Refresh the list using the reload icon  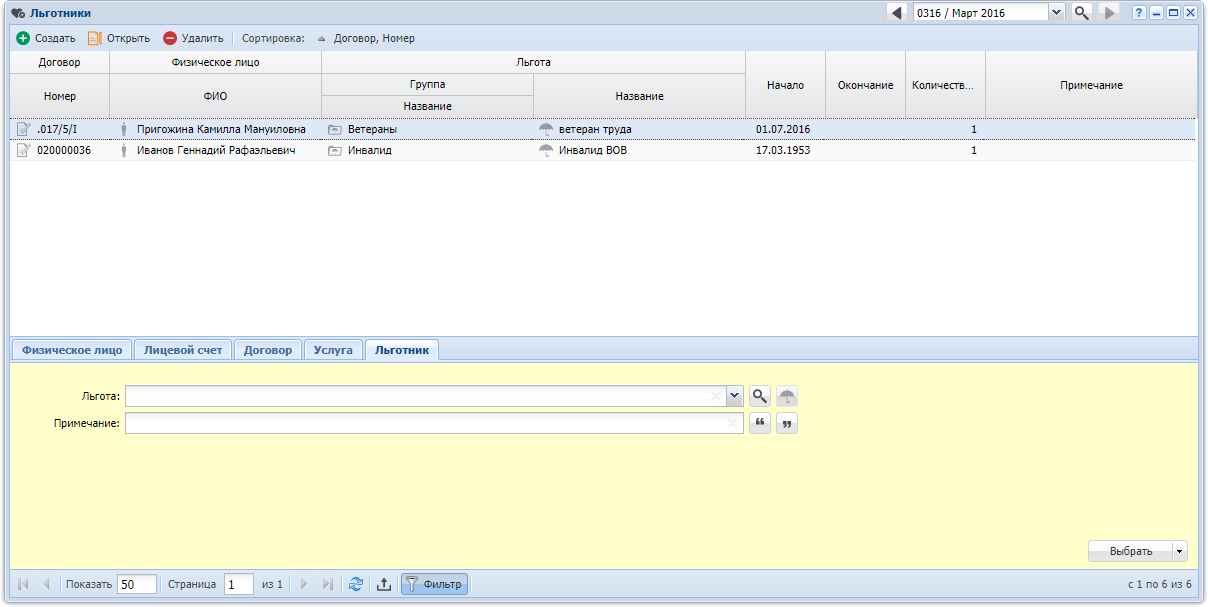(356, 585)
